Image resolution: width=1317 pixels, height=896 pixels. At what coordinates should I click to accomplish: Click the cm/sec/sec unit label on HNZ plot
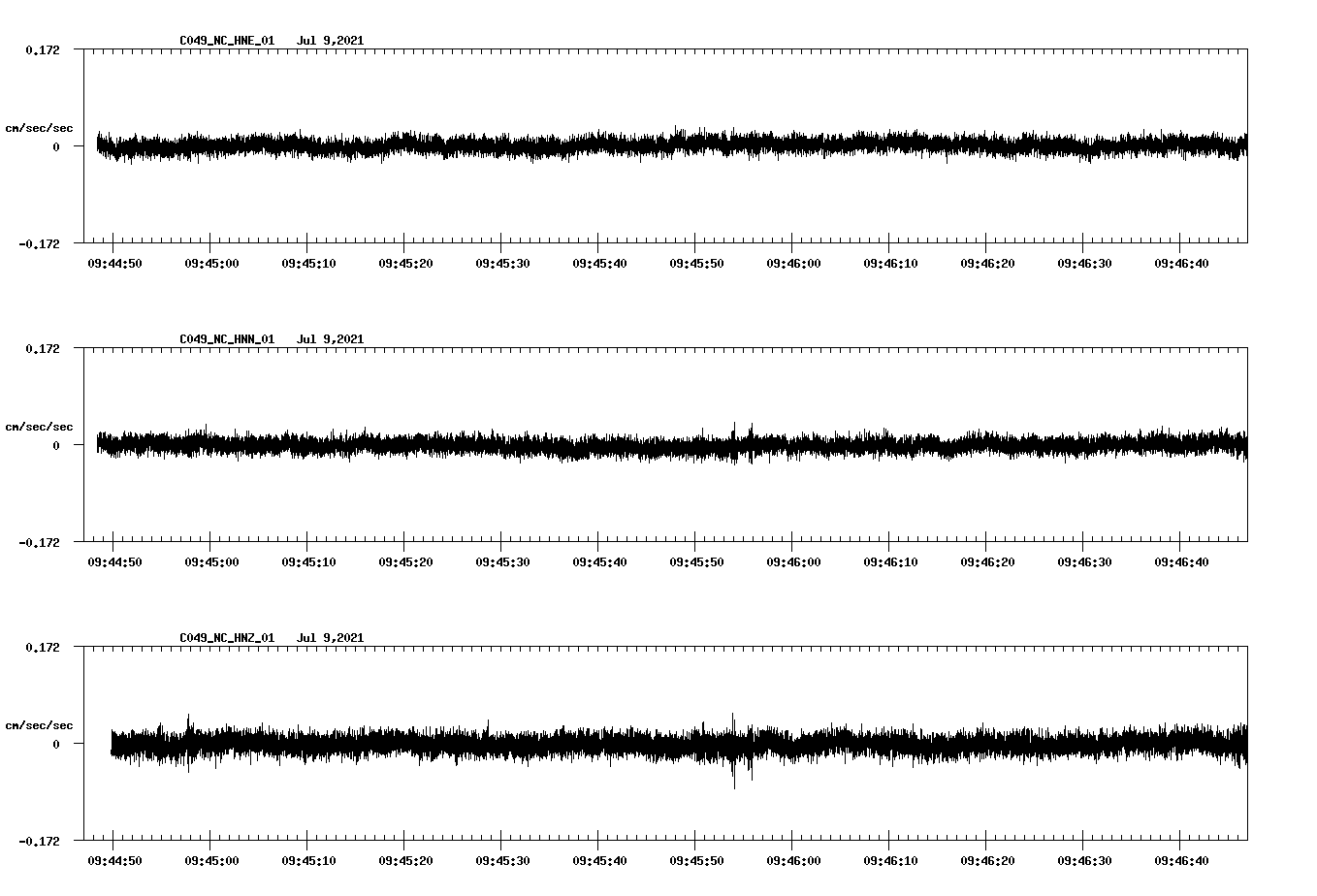coord(39,725)
